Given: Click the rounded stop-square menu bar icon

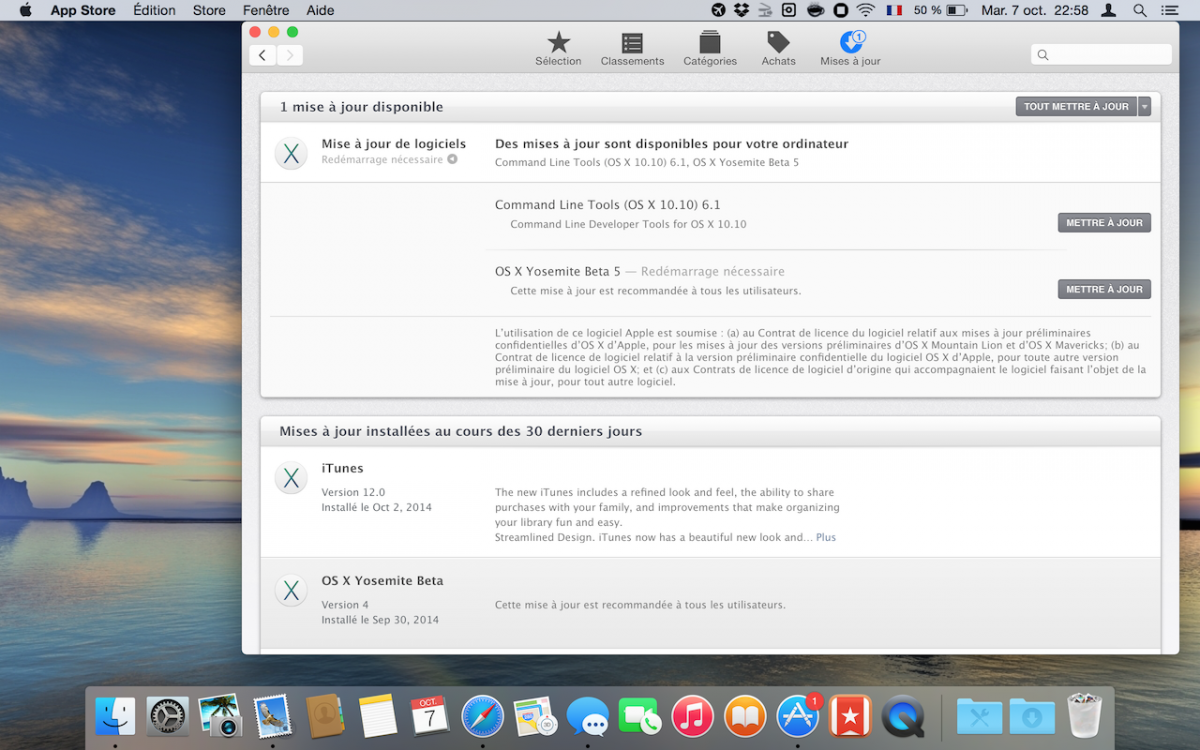Looking at the screenshot, I should point(840,10).
